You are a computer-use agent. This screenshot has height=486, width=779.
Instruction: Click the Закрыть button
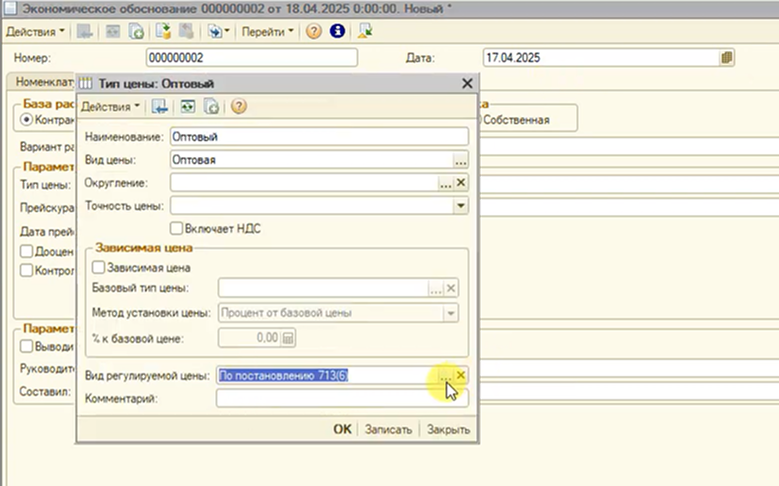448,429
